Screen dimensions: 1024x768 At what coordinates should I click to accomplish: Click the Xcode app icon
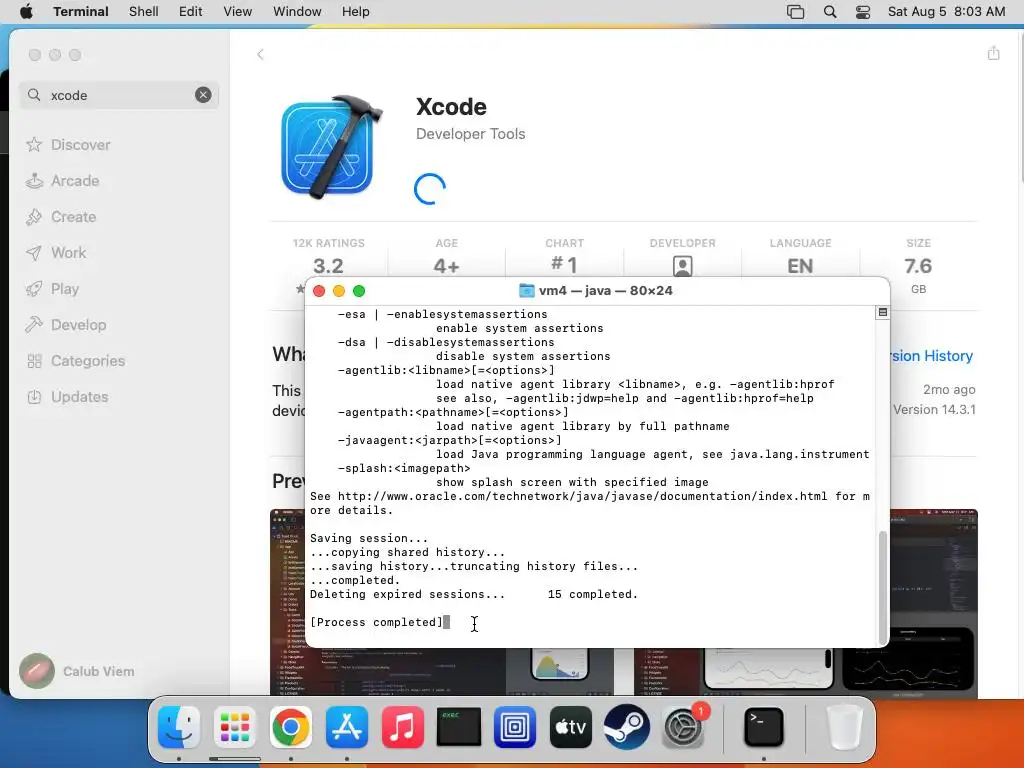pos(331,147)
